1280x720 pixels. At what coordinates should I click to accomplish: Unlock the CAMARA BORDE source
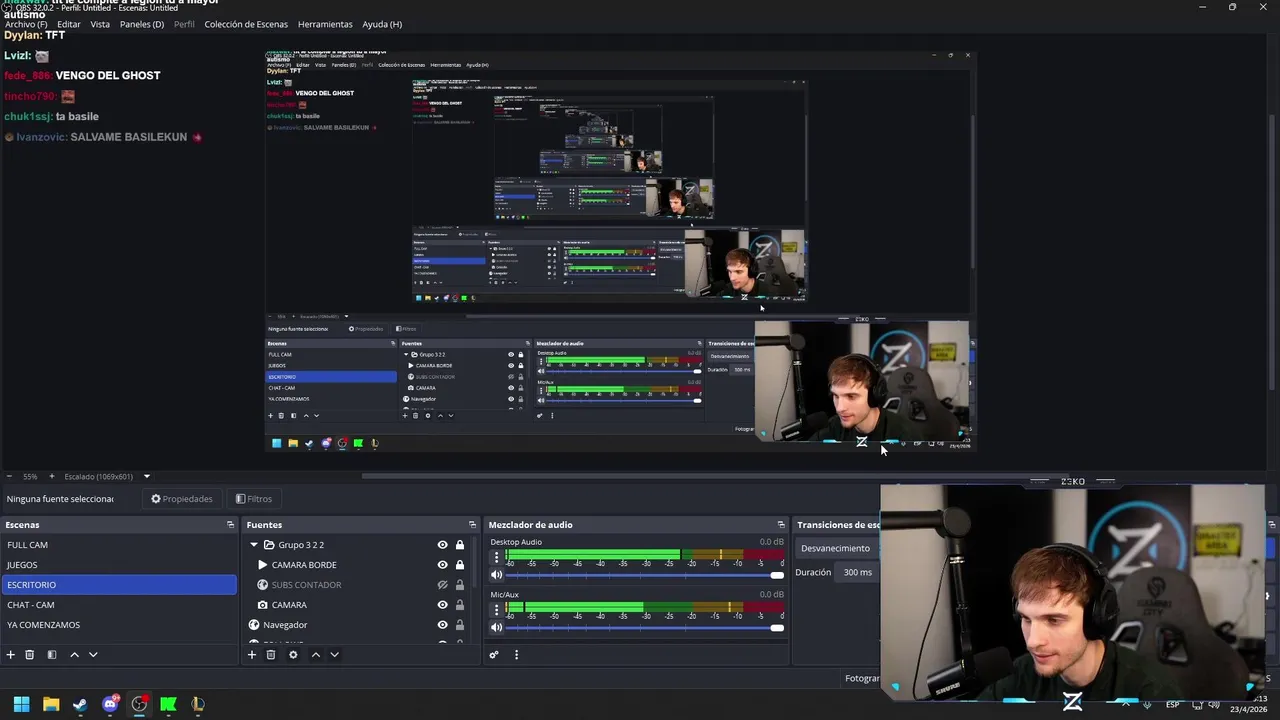point(460,565)
